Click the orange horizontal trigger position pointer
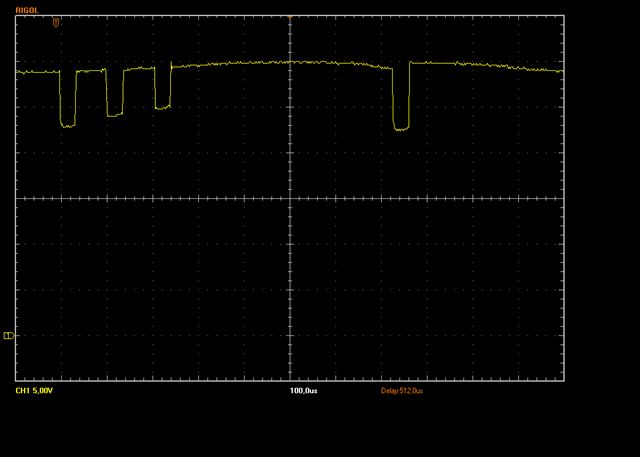Screen dimensions: 640x457 coord(290,17)
